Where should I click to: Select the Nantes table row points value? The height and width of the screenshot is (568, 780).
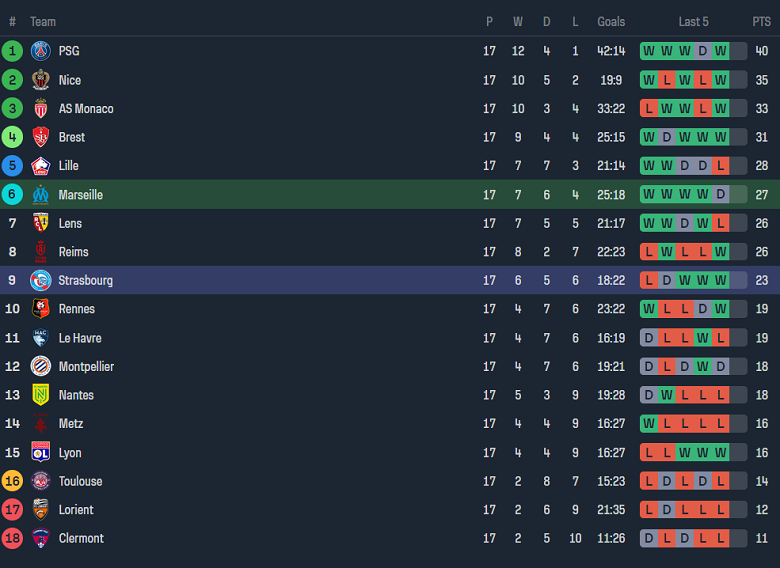point(761,395)
